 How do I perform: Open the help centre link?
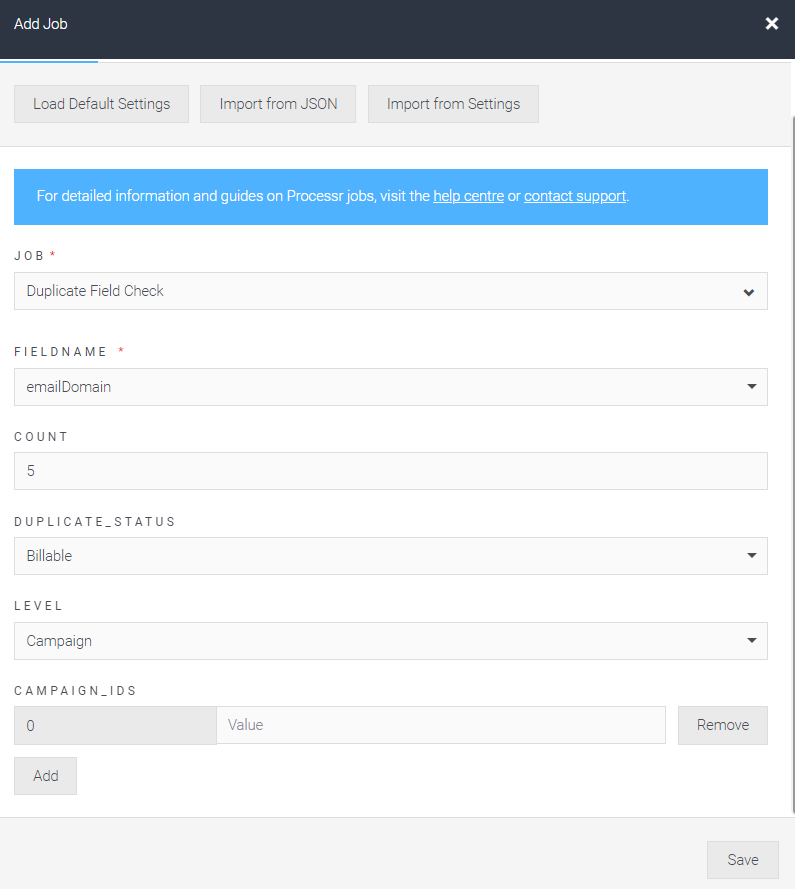click(x=468, y=196)
